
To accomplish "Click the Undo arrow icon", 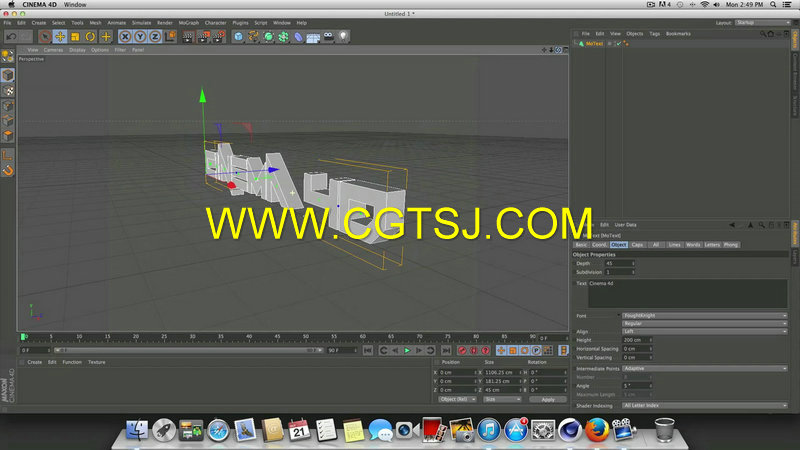I will 11,36.
